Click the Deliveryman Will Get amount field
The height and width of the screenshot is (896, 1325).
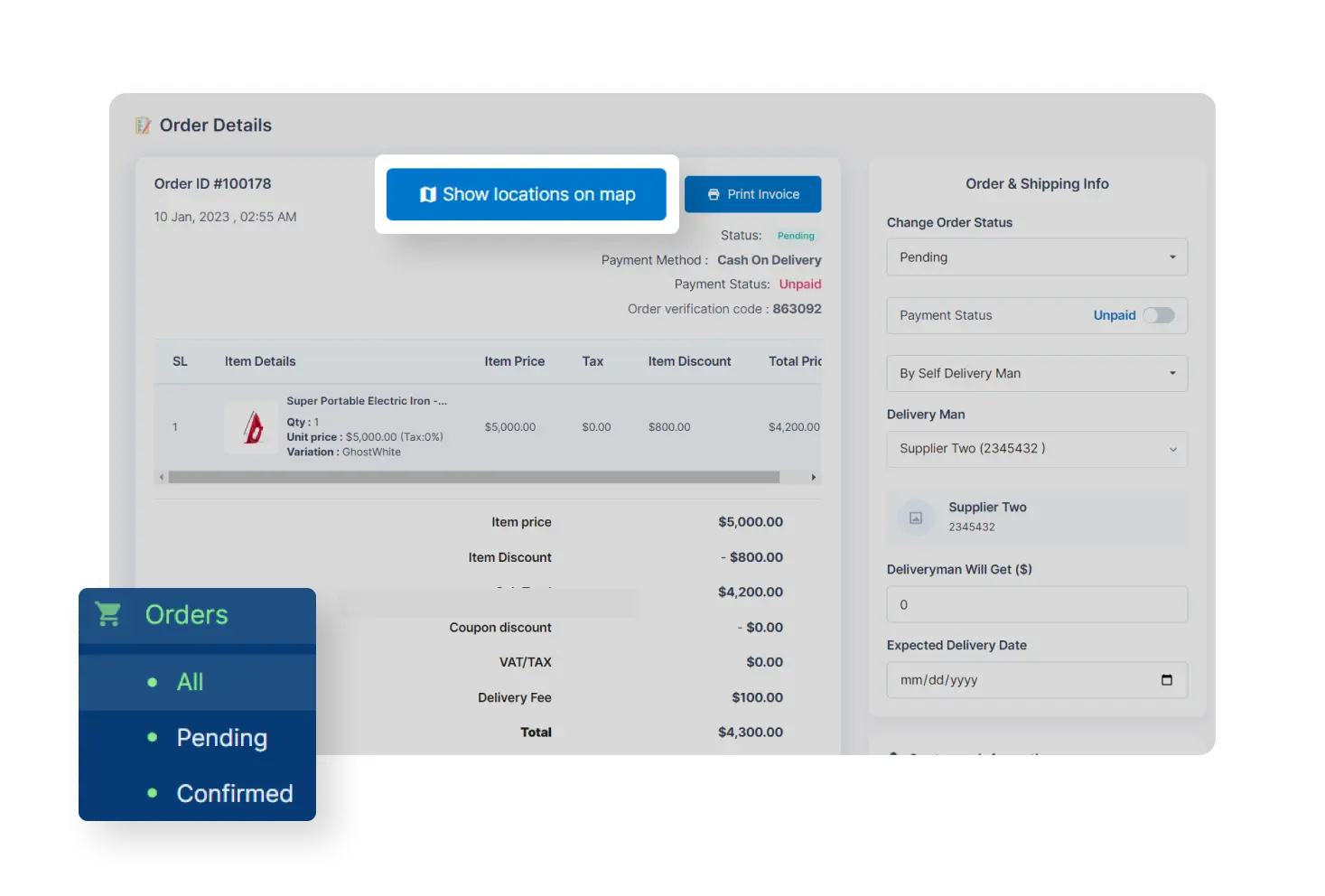1036,604
